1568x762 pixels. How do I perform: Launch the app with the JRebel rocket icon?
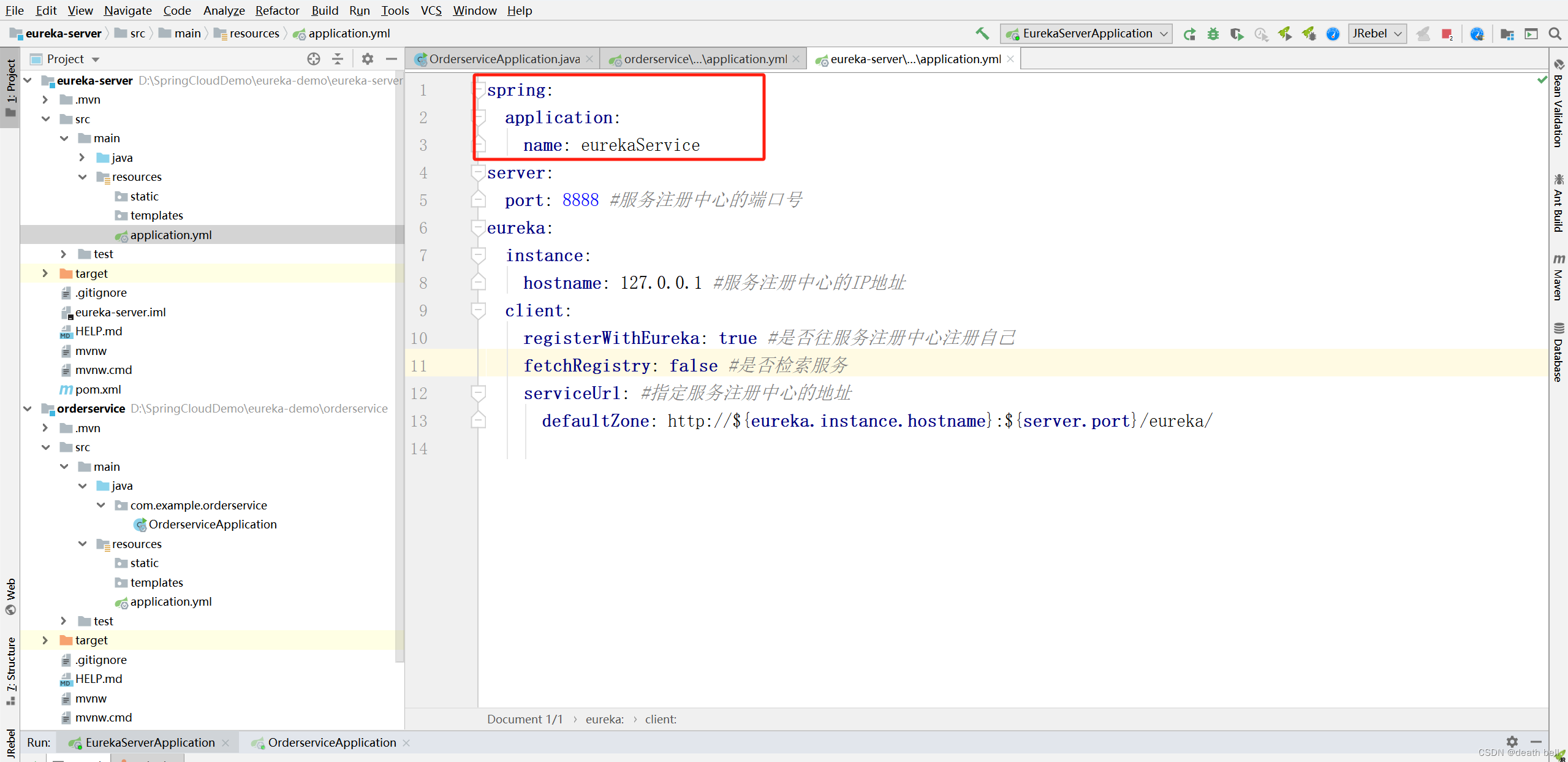1285,34
